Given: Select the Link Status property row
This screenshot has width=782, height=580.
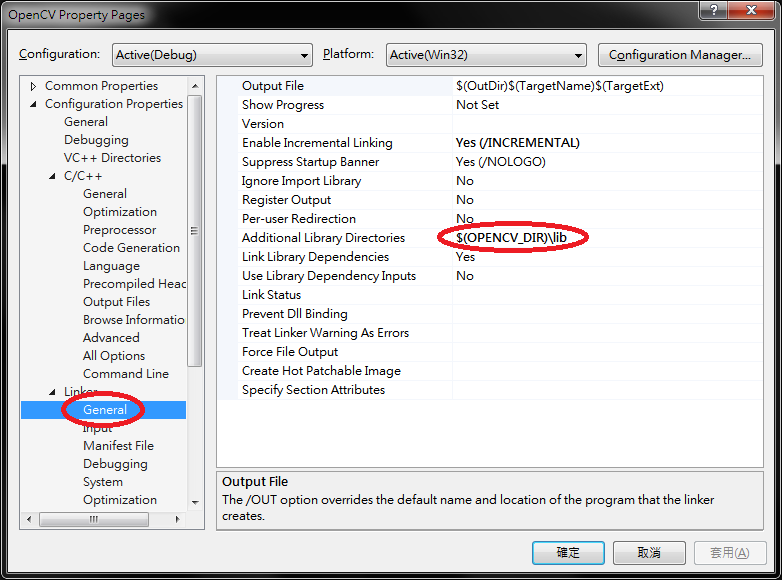Looking at the screenshot, I should click(500, 295).
